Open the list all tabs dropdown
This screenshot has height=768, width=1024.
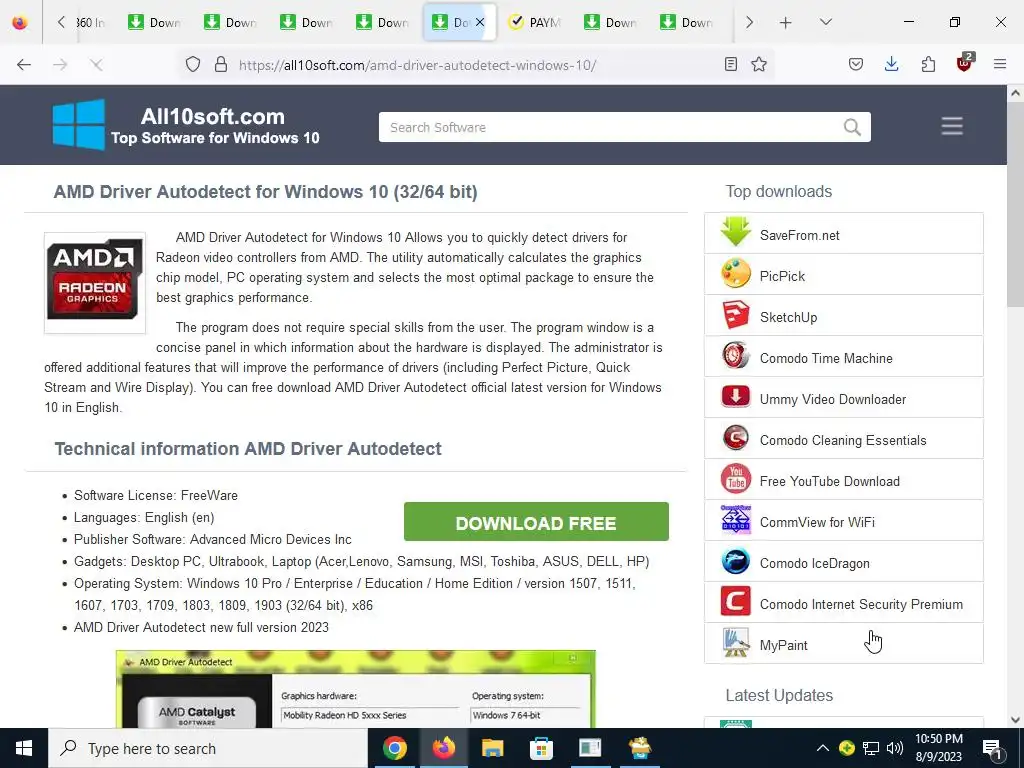click(x=825, y=22)
